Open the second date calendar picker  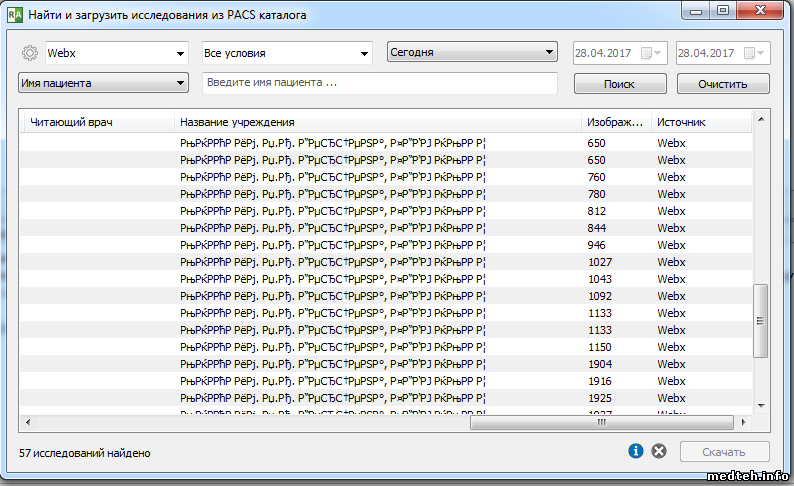[754, 53]
